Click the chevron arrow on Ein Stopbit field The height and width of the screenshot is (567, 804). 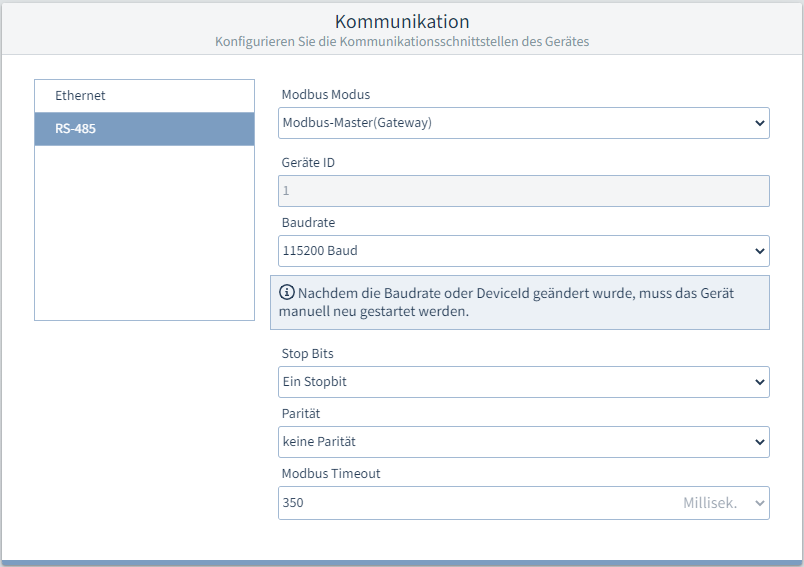click(x=758, y=382)
